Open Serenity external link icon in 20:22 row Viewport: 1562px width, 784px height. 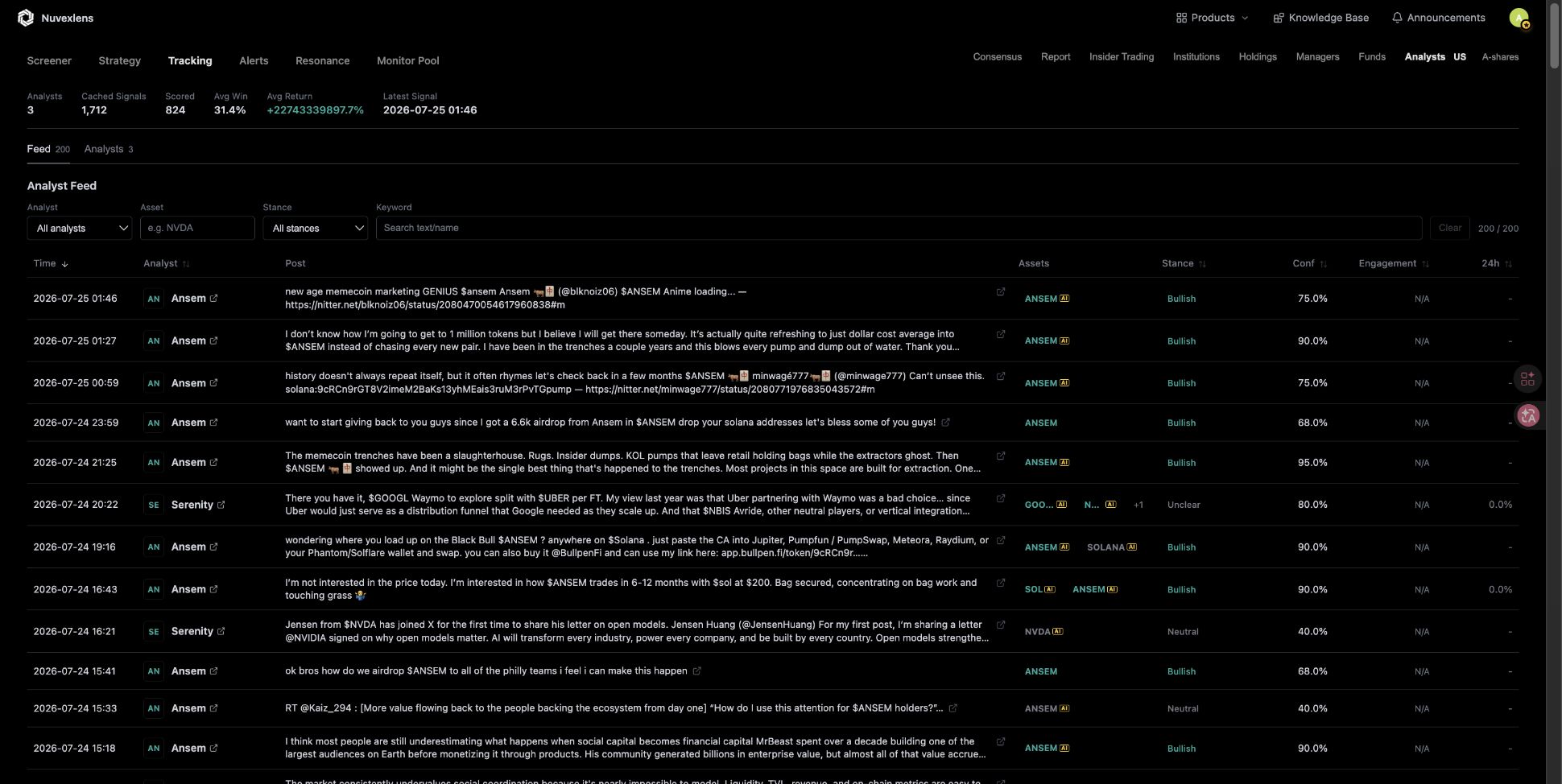(x=221, y=505)
